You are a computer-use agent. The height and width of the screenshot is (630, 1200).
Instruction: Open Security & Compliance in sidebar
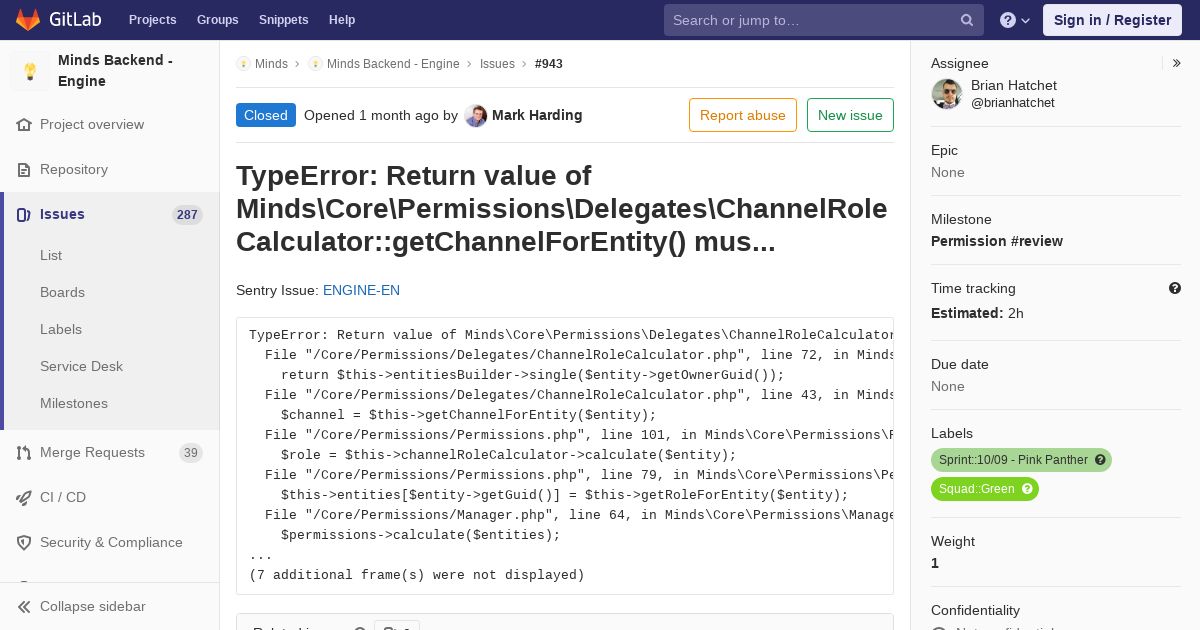pyautogui.click(x=110, y=542)
